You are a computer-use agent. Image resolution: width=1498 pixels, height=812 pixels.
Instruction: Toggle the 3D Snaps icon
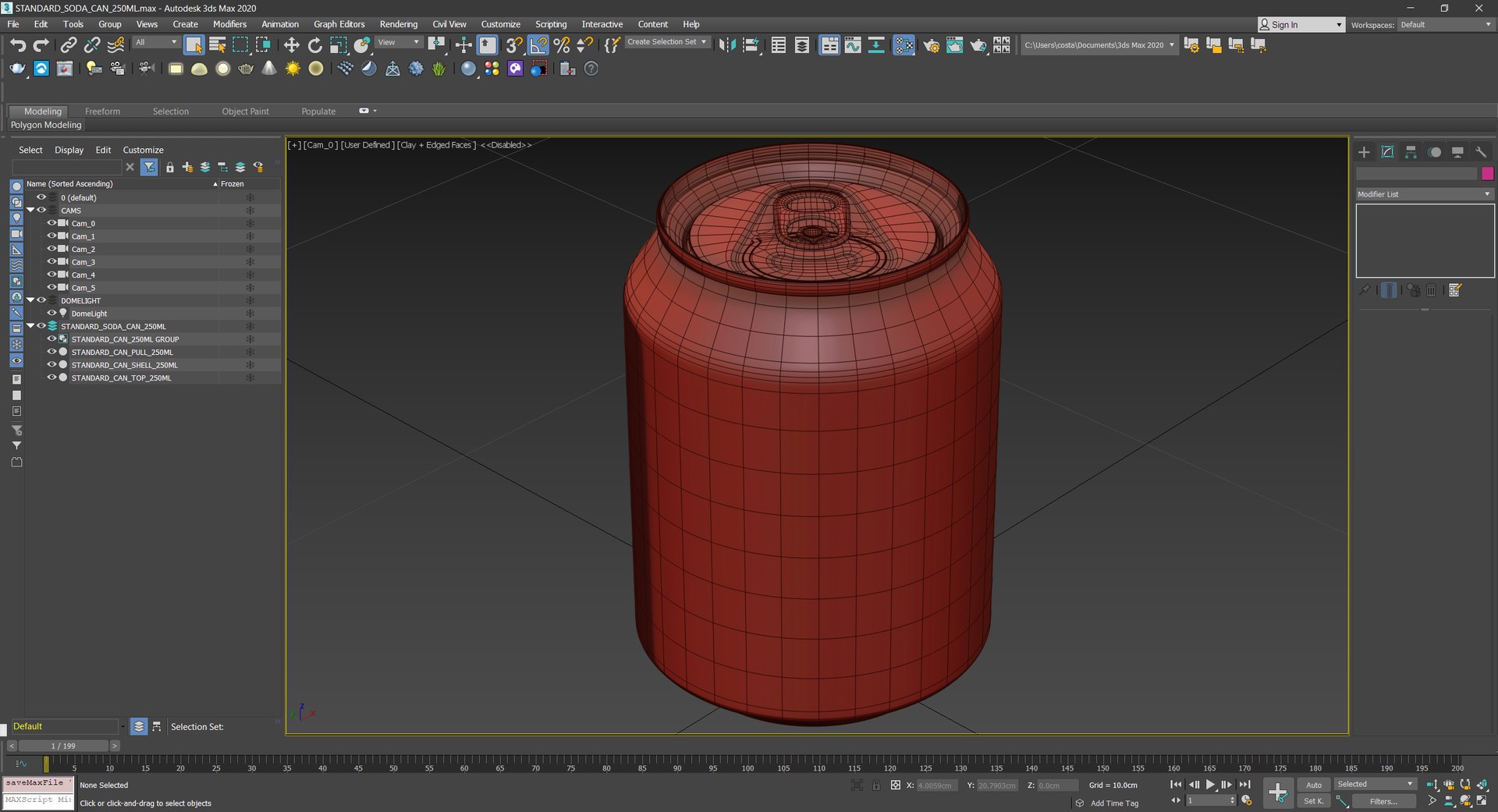pos(514,45)
